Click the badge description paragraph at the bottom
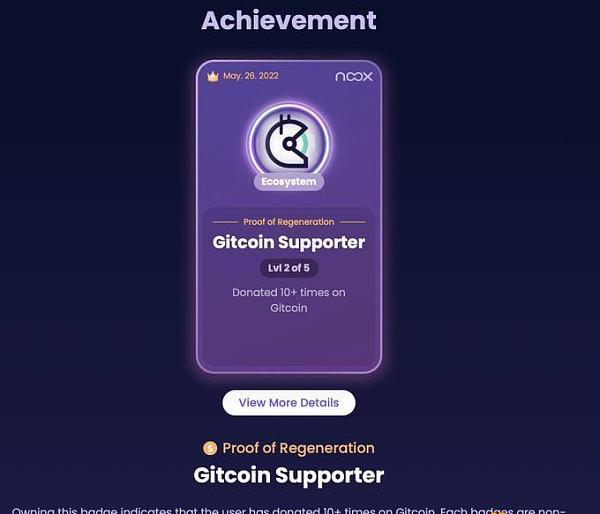600x514 pixels. tap(289, 511)
